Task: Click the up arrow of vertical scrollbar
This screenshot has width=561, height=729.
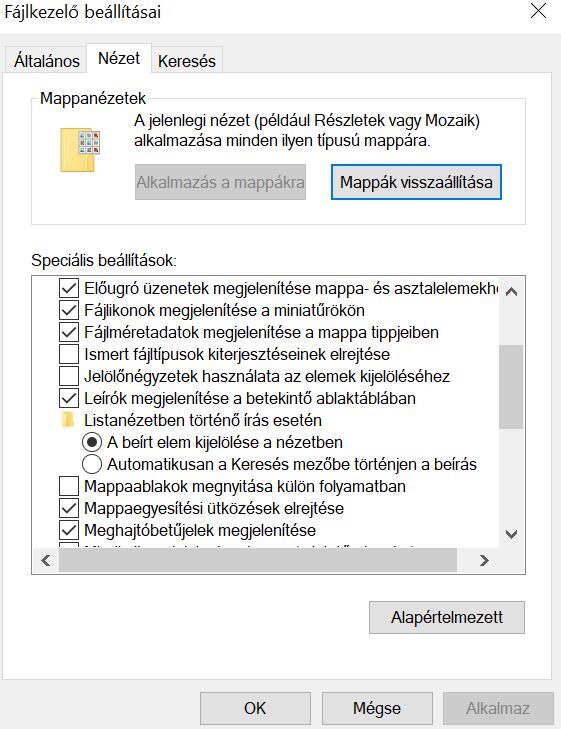Action: point(511,292)
